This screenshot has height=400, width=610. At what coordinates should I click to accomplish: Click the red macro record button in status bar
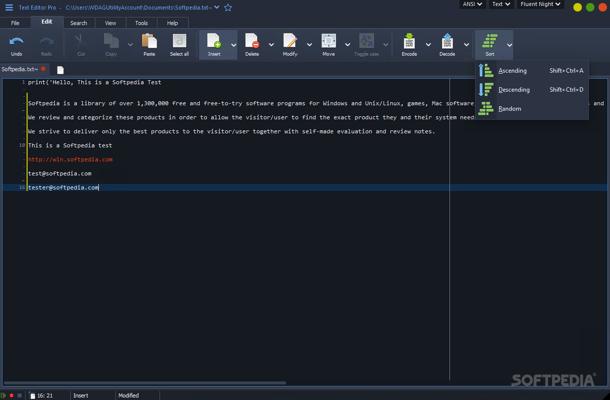[x=12, y=395]
